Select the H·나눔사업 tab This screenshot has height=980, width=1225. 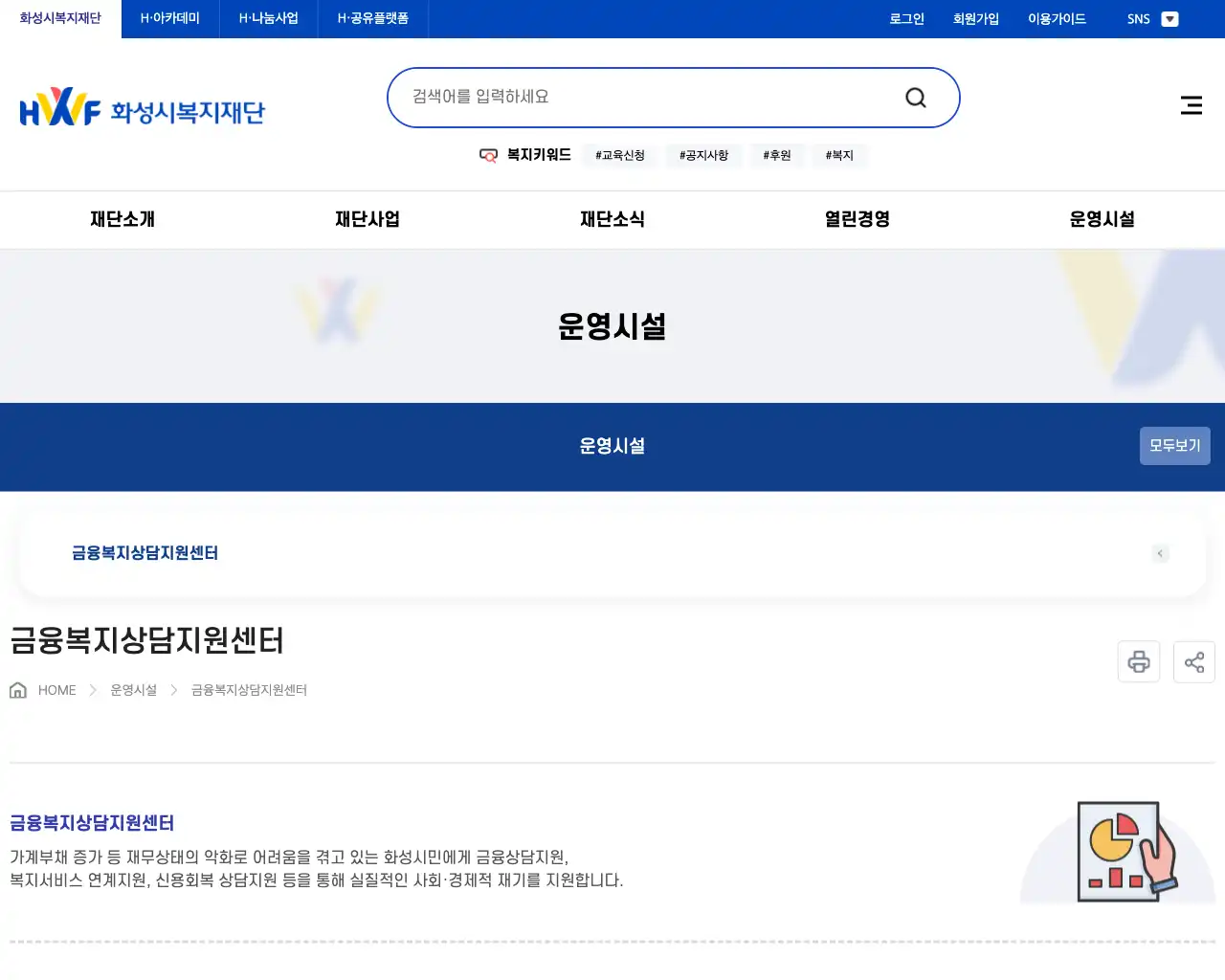(x=268, y=18)
